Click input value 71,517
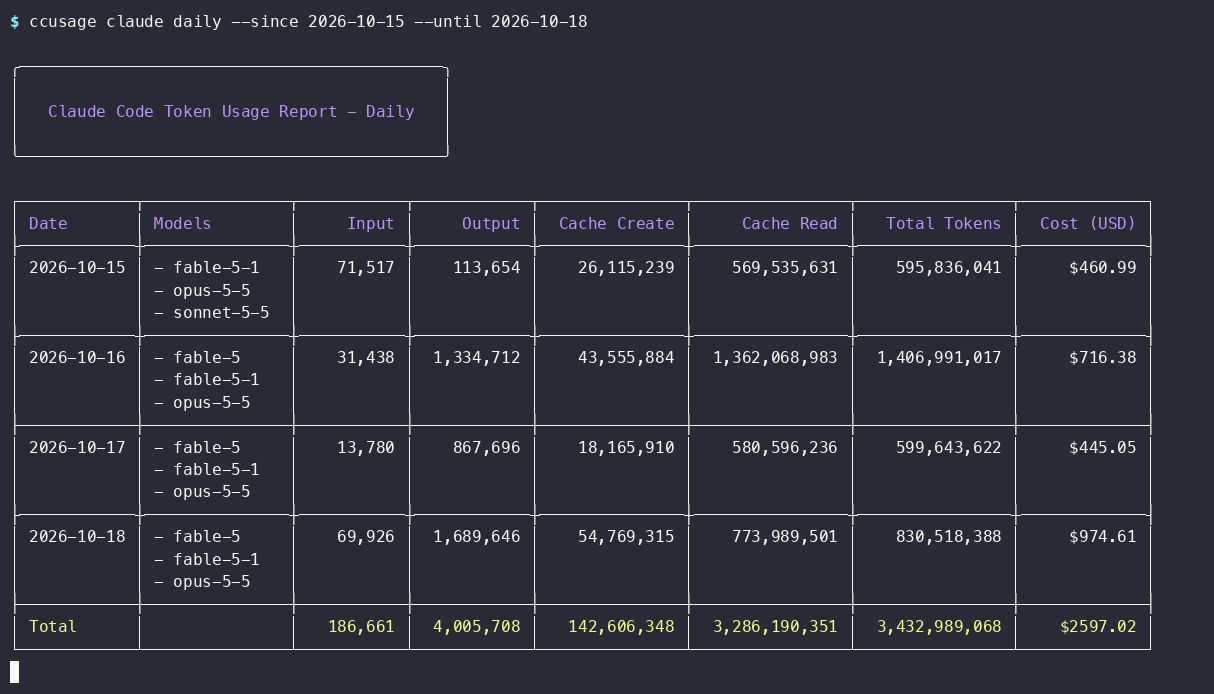1214x694 pixels. (366, 267)
